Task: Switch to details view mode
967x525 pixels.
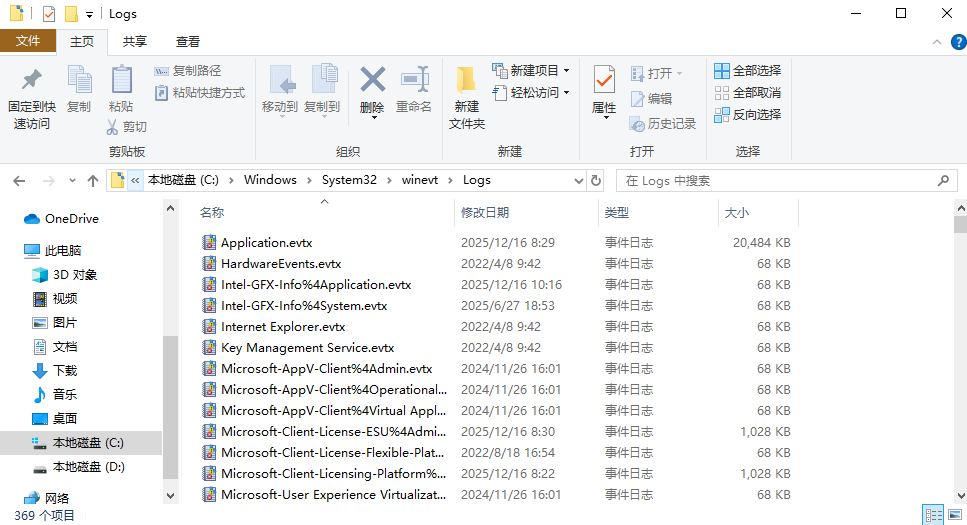Action: click(932, 515)
